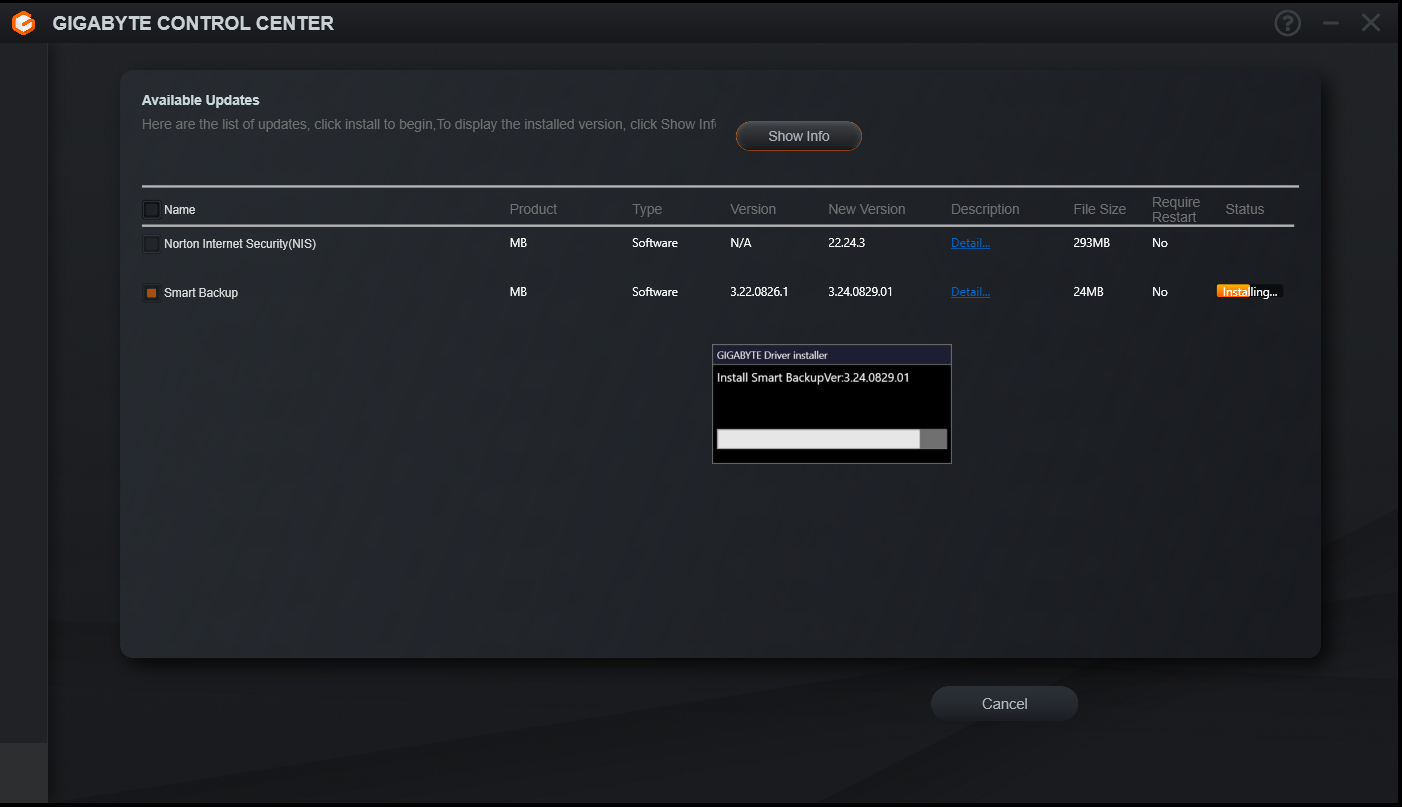This screenshot has height=807, width=1402.
Task: Click the File Size column header
Action: pyautogui.click(x=1099, y=209)
